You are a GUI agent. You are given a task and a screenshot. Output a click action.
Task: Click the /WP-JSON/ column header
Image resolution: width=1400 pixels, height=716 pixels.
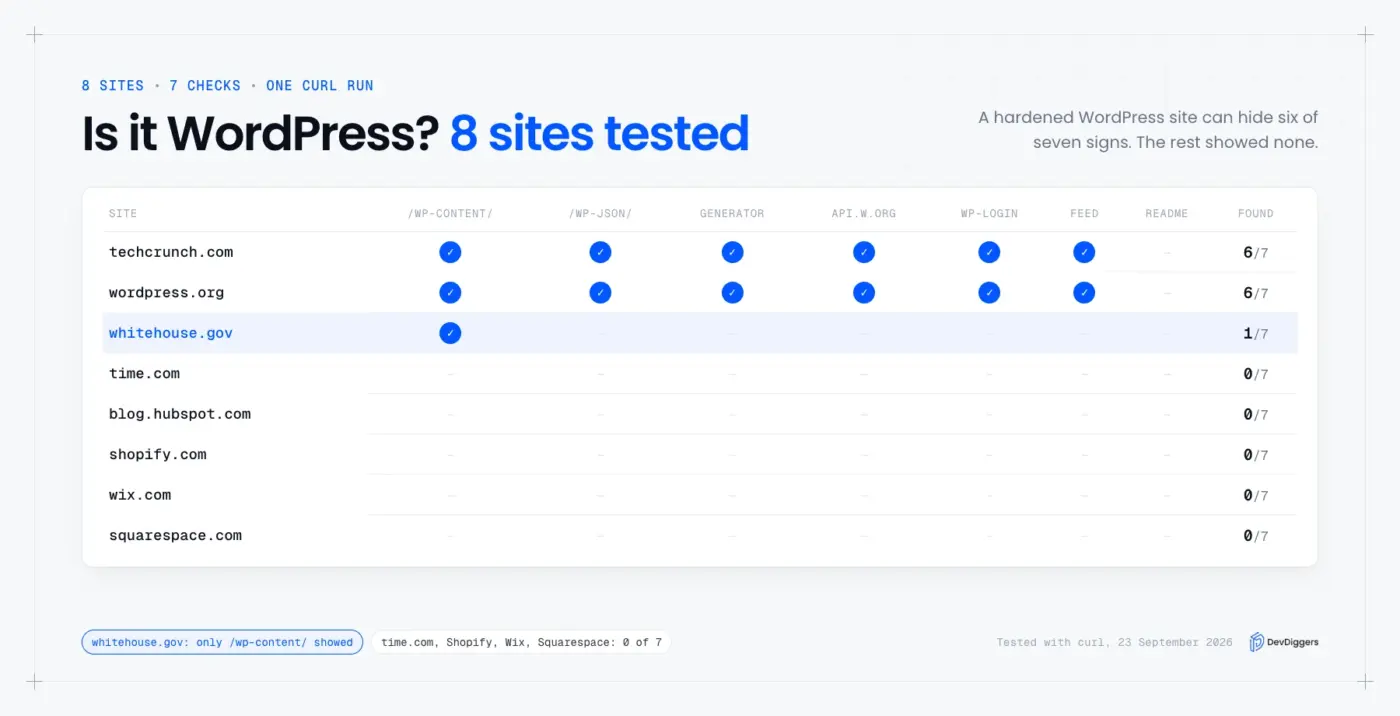click(x=600, y=214)
